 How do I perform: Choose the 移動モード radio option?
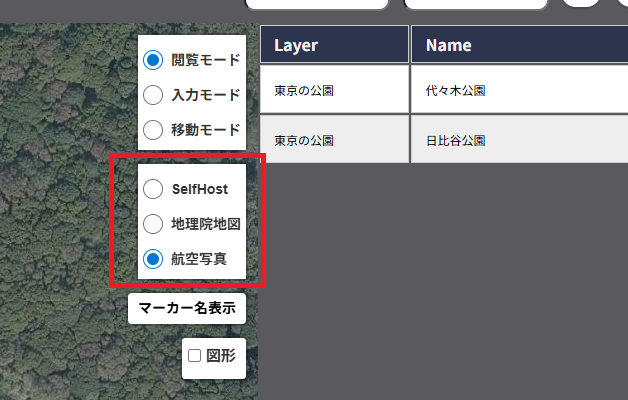pyautogui.click(x=153, y=130)
